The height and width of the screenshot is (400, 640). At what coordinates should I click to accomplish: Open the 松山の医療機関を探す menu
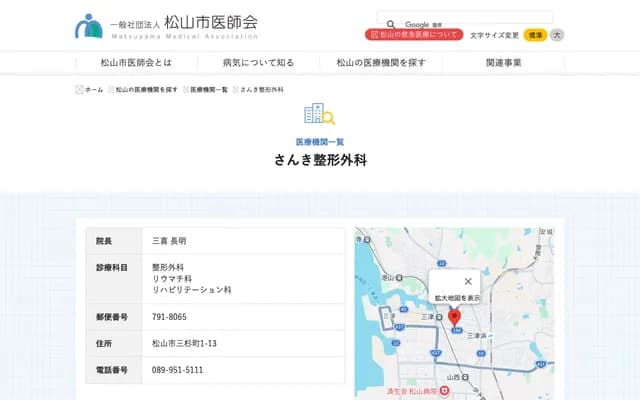(x=381, y=62)
